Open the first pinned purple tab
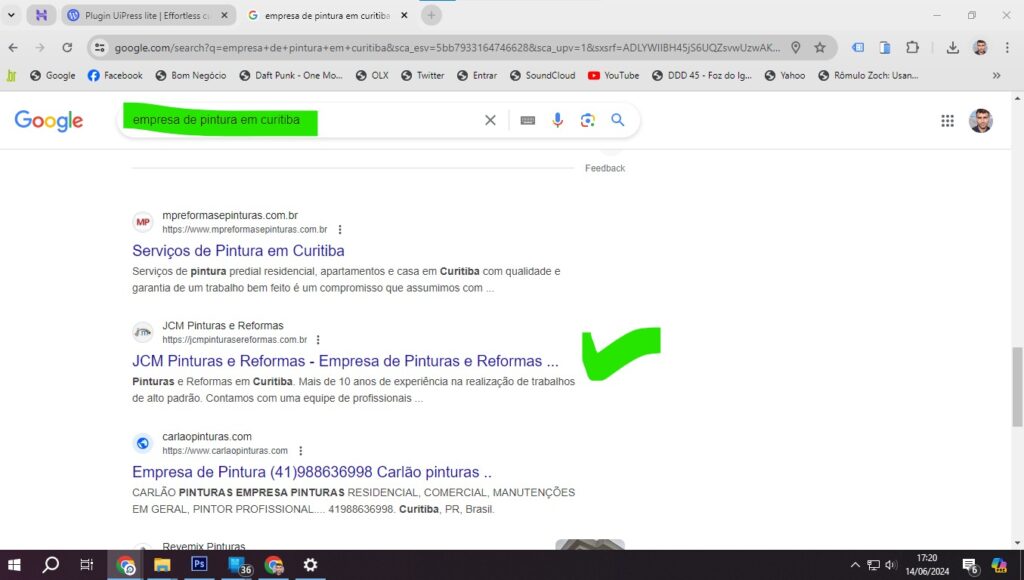1024x580 pixels. (x=41, y=15)
